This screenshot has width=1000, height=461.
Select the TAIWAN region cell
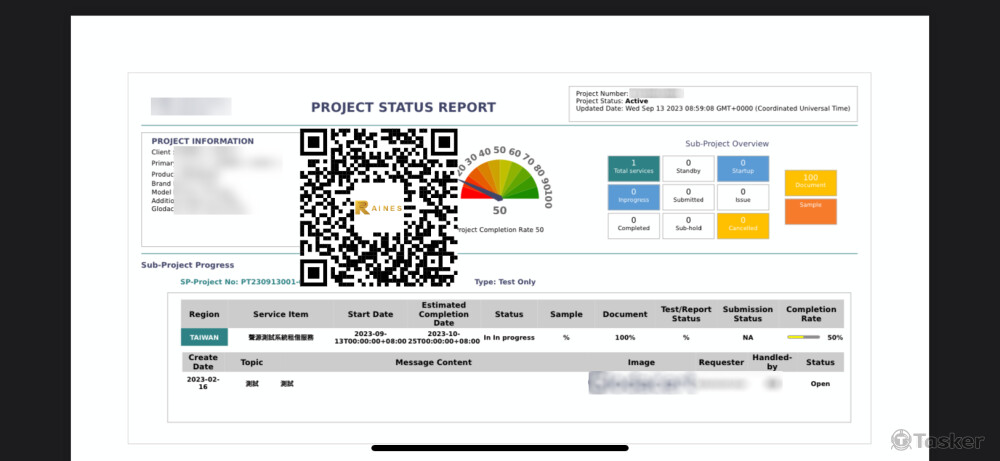pyautogui.click(x=204, y=338)
